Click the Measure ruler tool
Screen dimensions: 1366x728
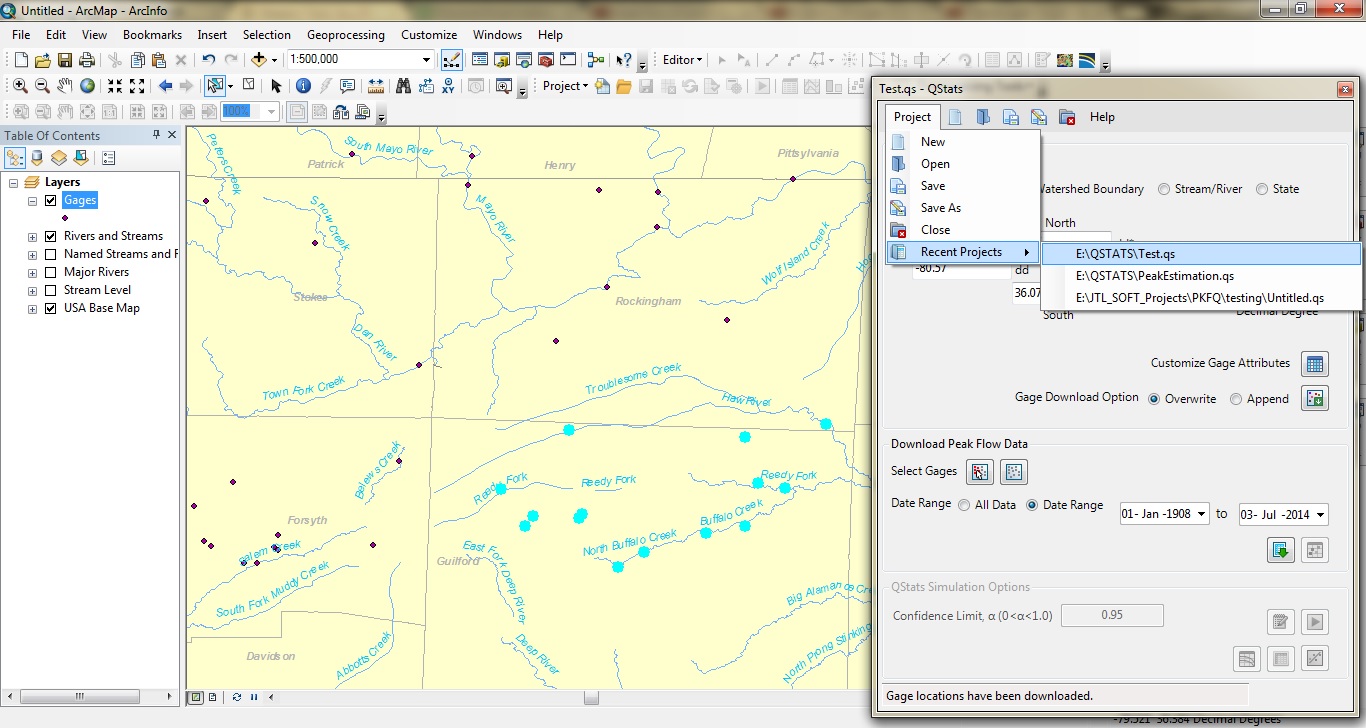point(376,86)
